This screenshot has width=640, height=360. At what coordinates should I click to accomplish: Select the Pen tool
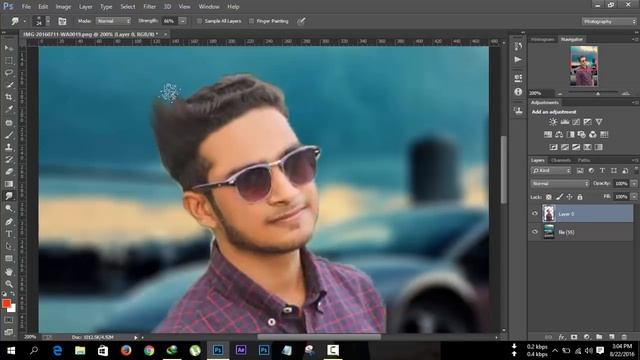pos(9,222)
